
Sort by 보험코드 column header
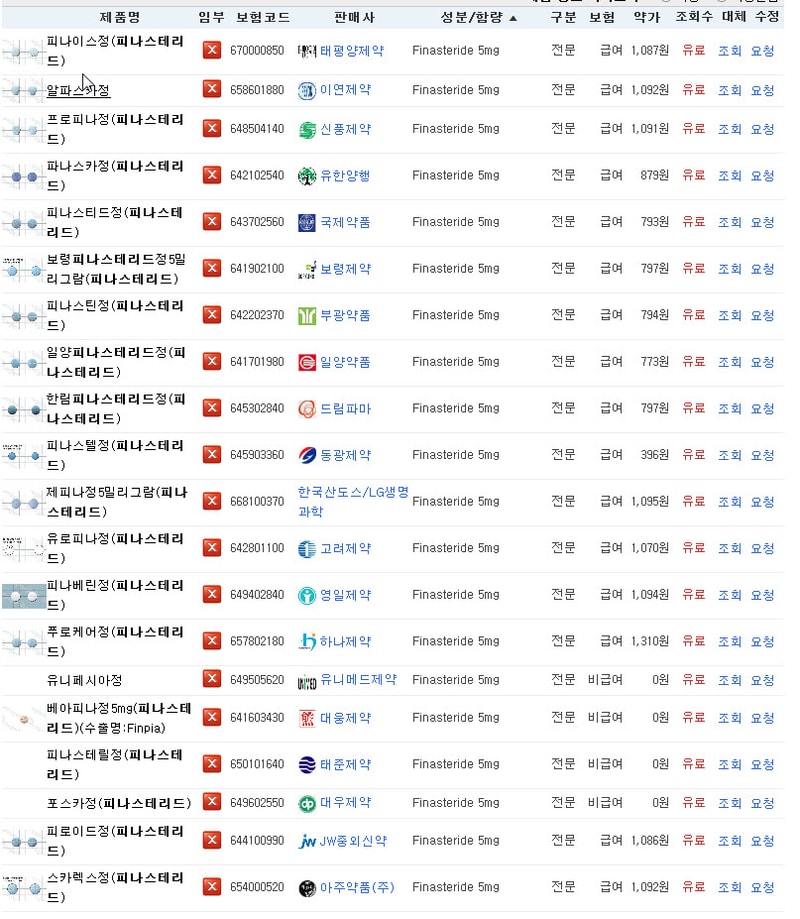(263, 18)
